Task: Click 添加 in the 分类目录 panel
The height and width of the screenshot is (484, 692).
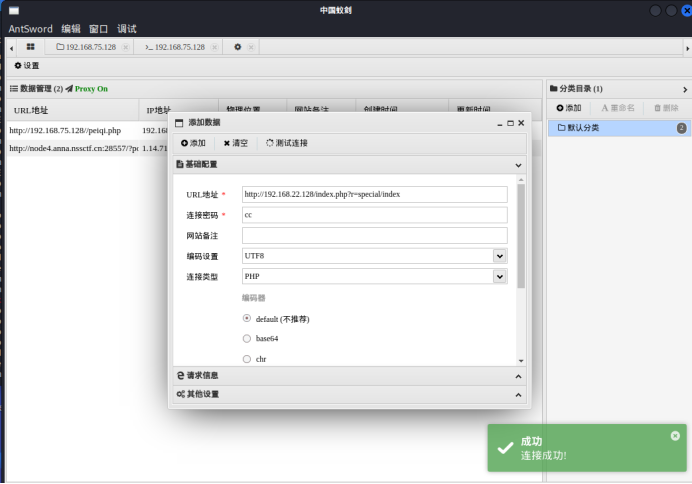Action: [x=568, y=108]
